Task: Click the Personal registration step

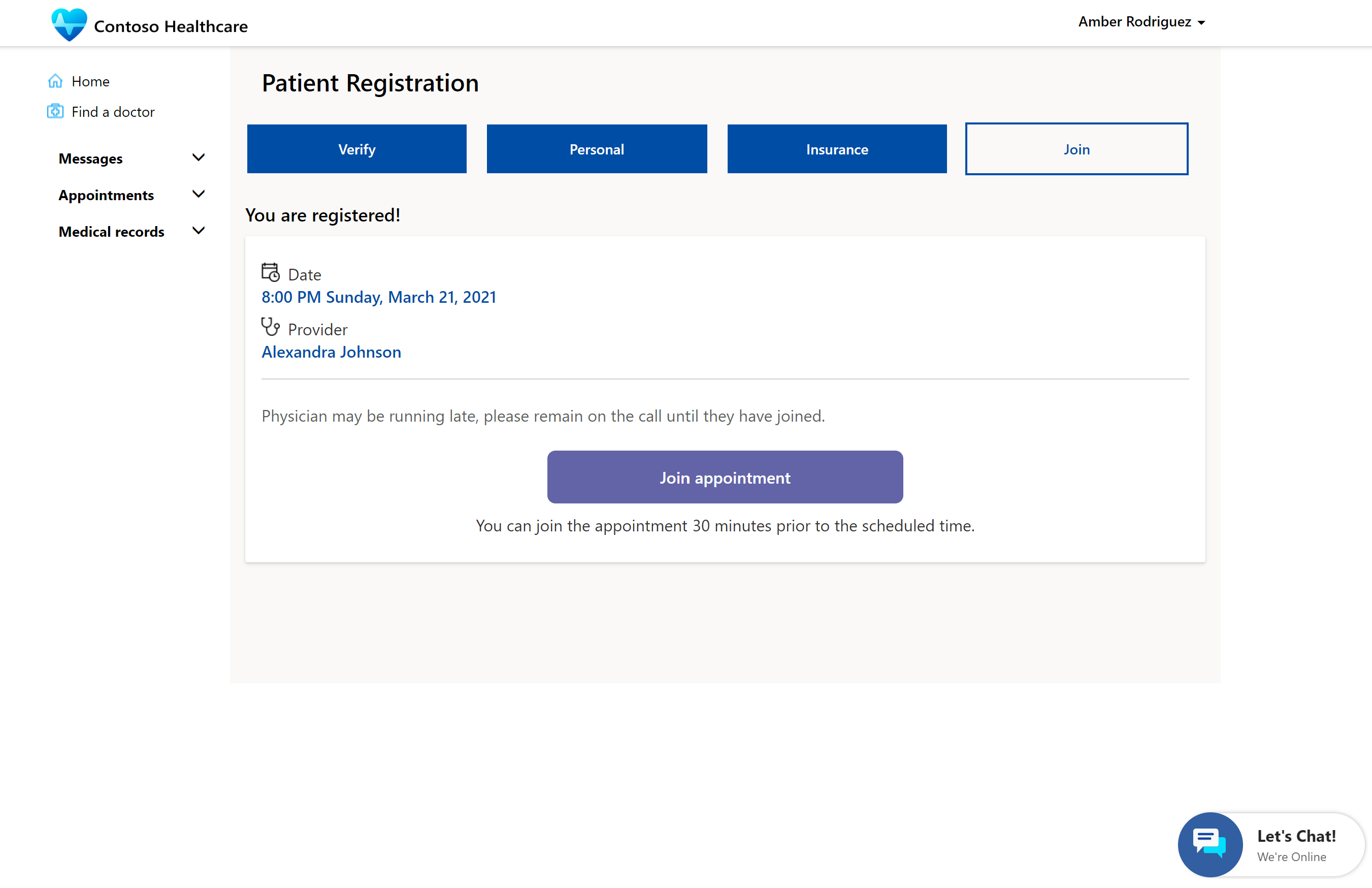Action: tap(596, 148)
